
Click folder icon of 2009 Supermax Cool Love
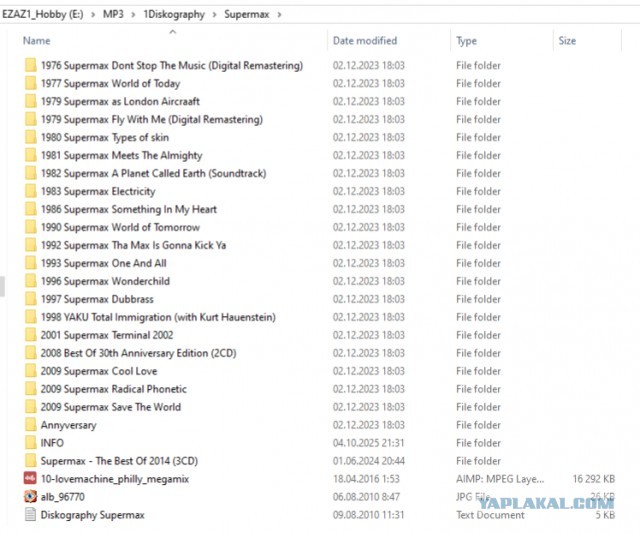pos(31,371)
